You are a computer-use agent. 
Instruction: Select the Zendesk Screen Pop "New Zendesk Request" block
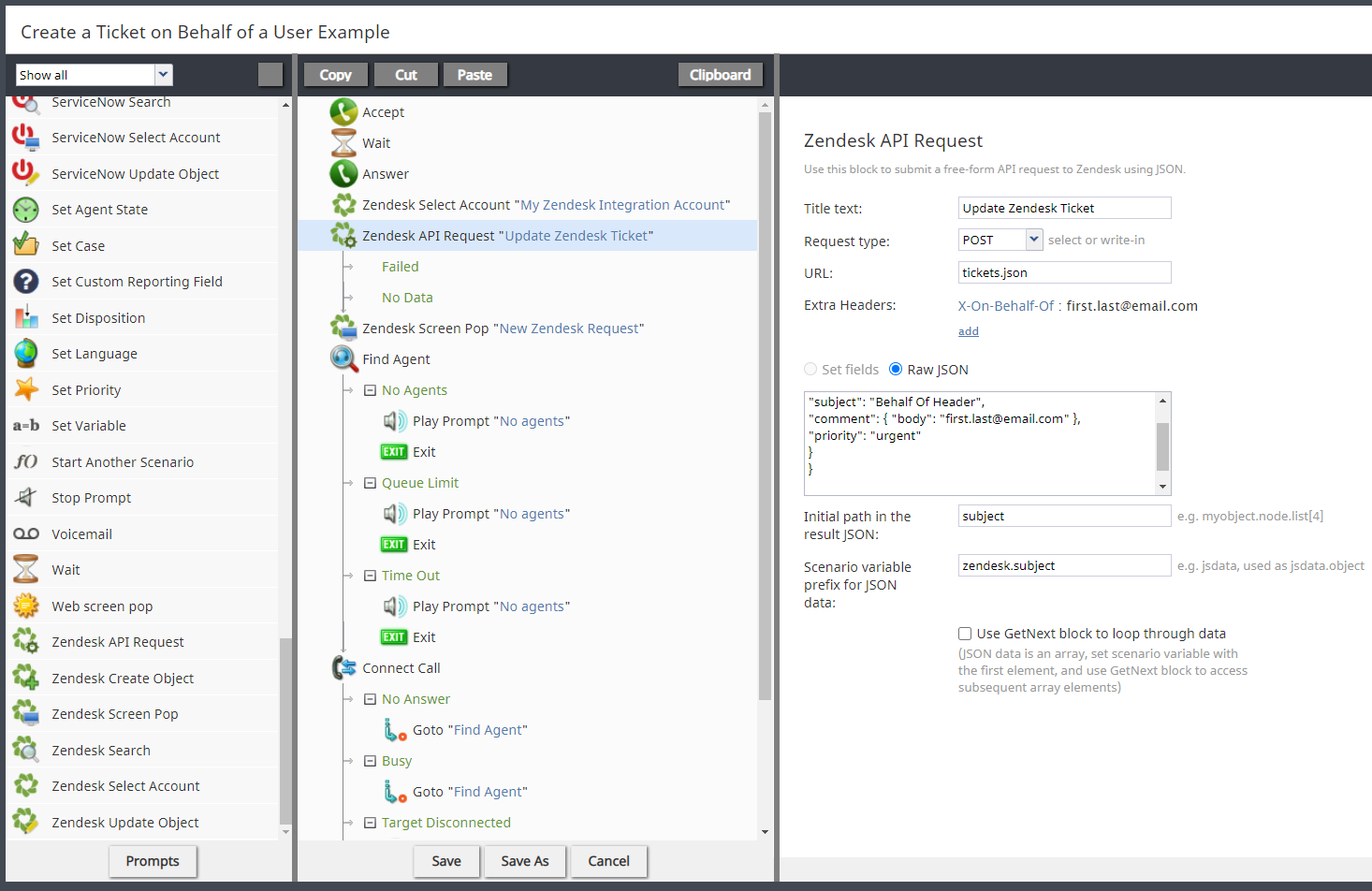pos(487,329)
